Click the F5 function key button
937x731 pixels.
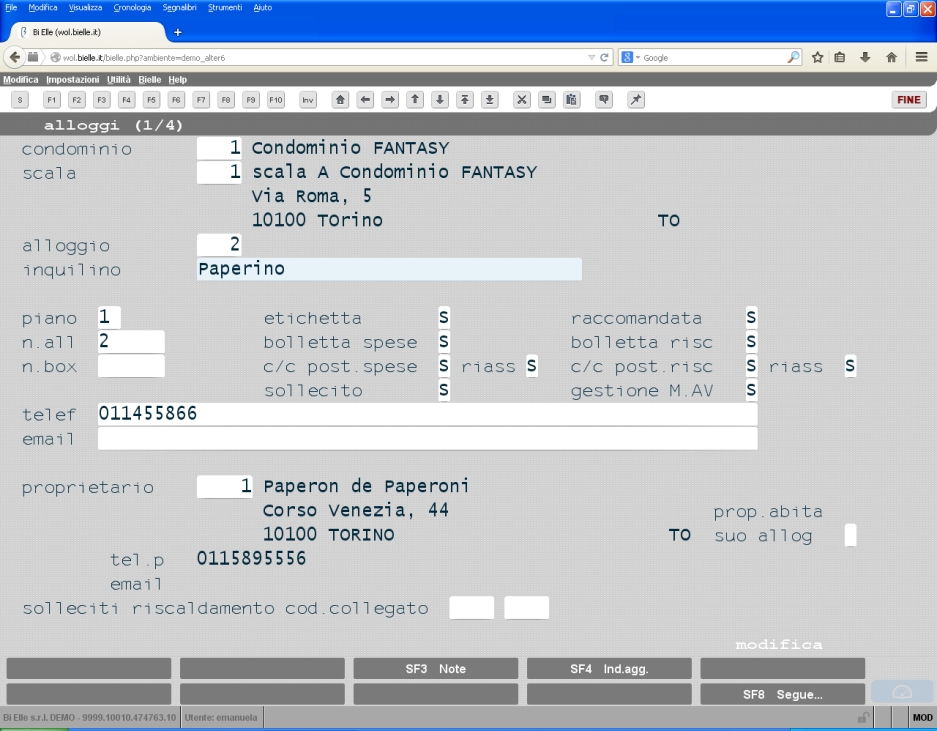point(151,100)
